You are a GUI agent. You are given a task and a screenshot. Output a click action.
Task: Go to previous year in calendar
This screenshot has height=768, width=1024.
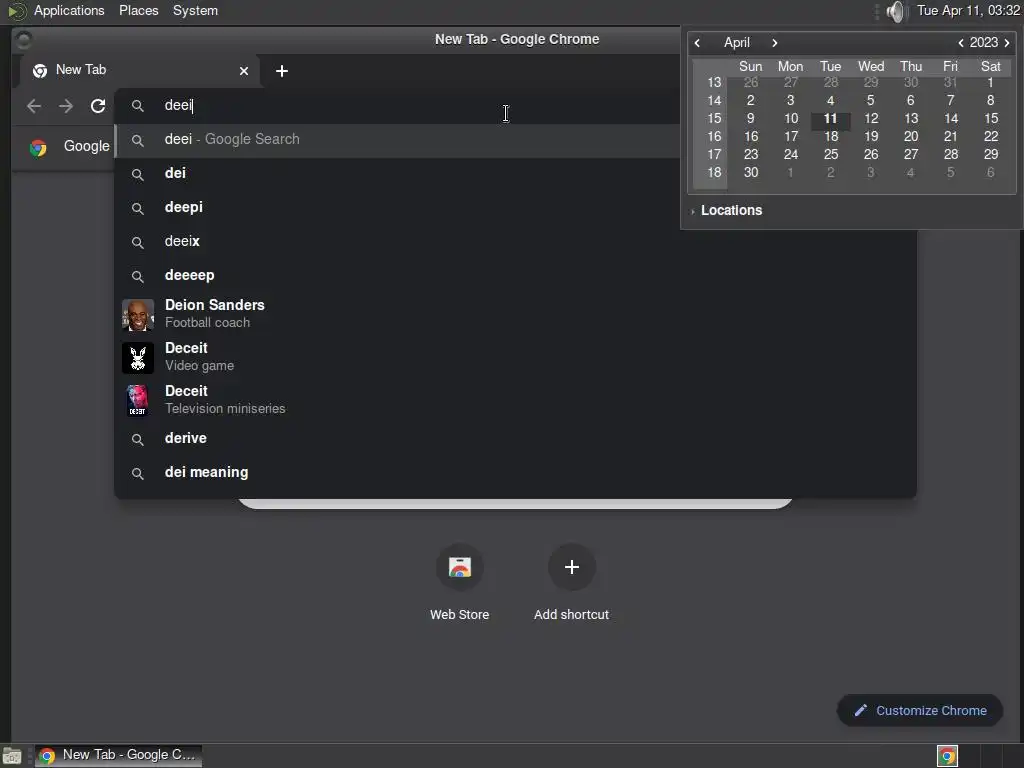(x=961, y=43)
